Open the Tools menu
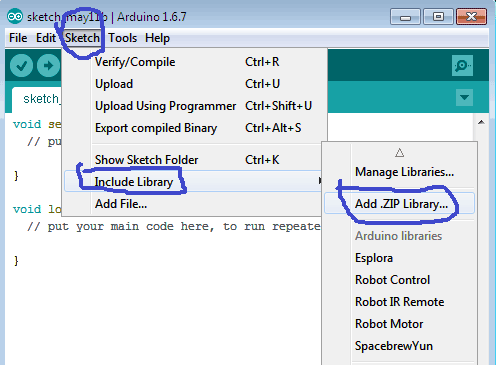 (x=122, y=38)
